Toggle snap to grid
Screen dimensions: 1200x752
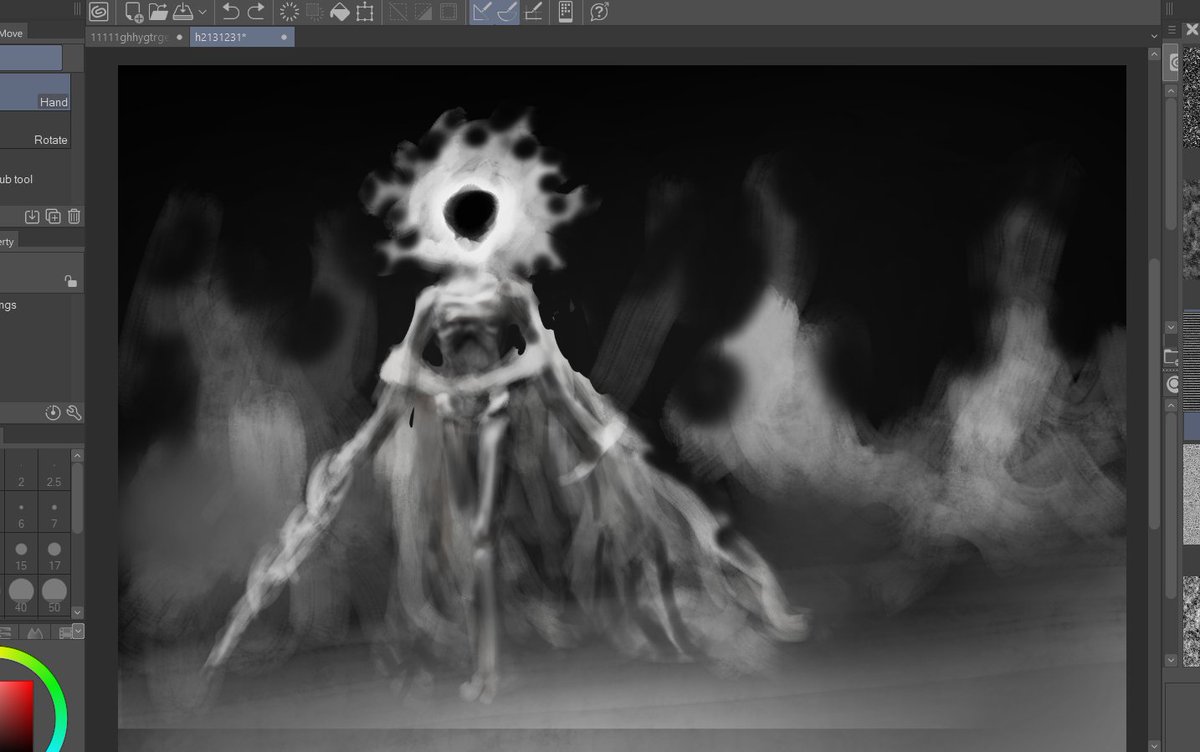point(533,12)
